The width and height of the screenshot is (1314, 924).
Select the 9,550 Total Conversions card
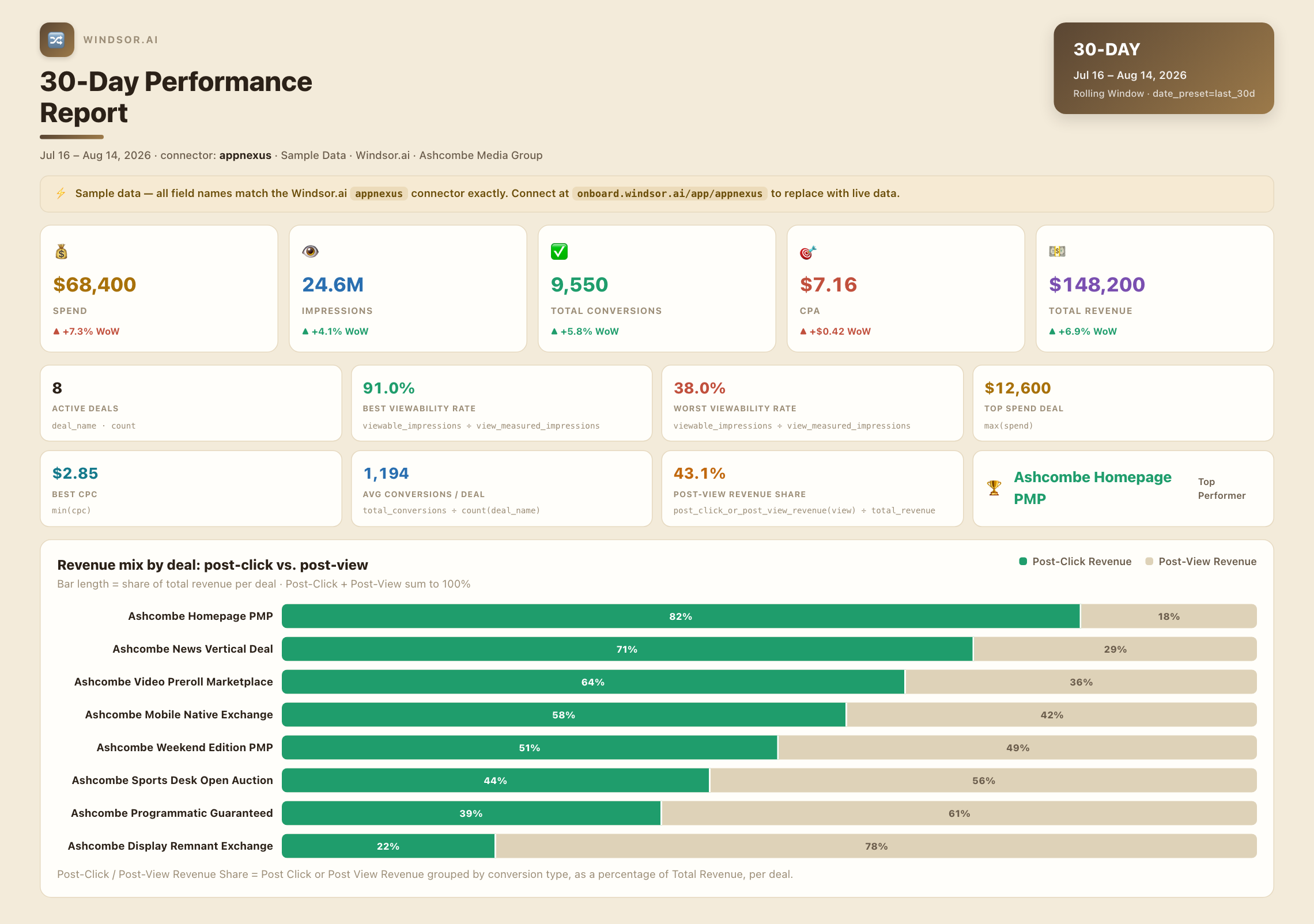tap(657, 289)
